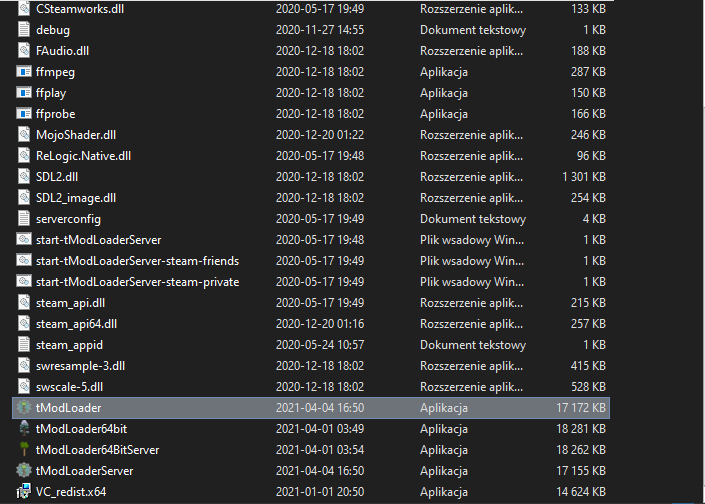Select the ffmpeg application icon
The height and width of the screenshot is (504, 705).
24,72
